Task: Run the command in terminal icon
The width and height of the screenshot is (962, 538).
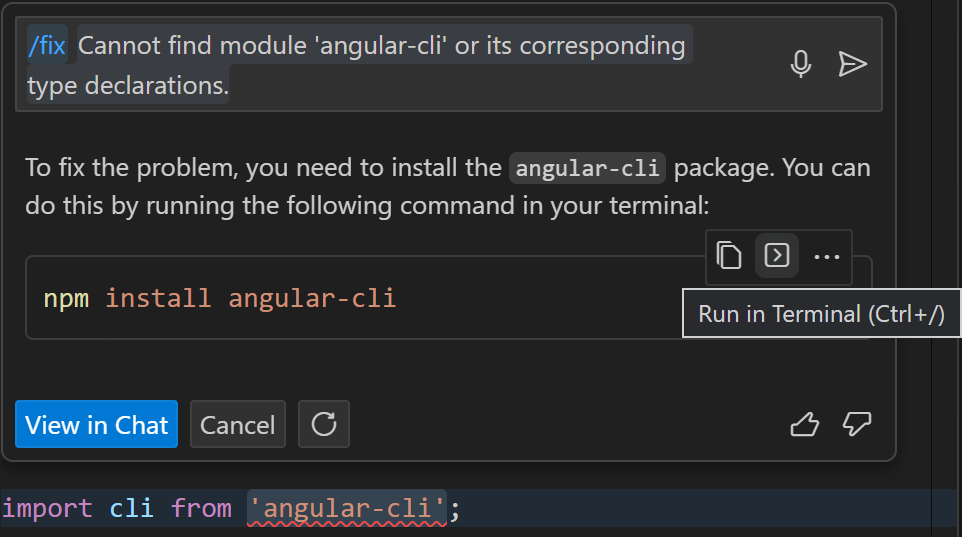Action: (777, 256)
